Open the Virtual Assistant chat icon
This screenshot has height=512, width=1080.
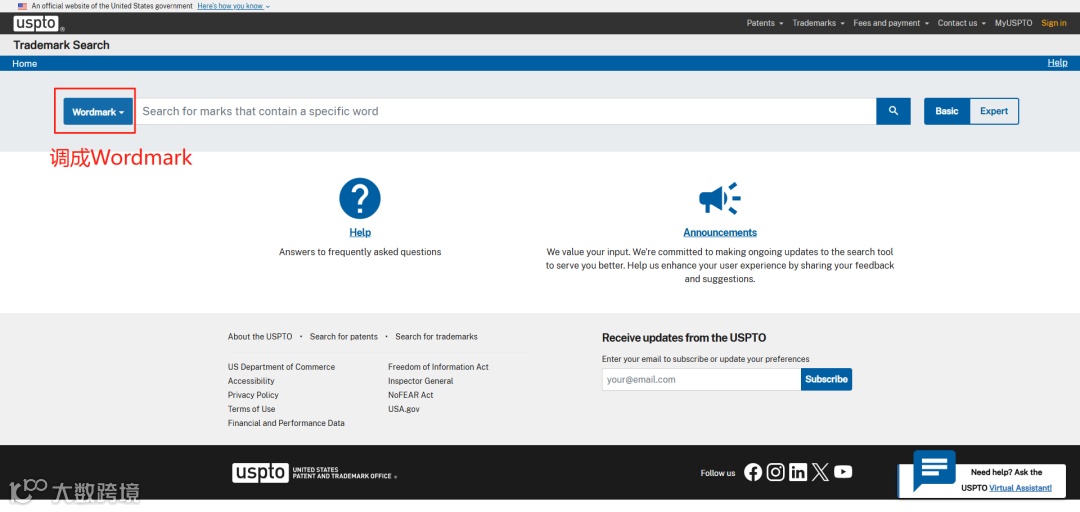[x=934, y=471]
